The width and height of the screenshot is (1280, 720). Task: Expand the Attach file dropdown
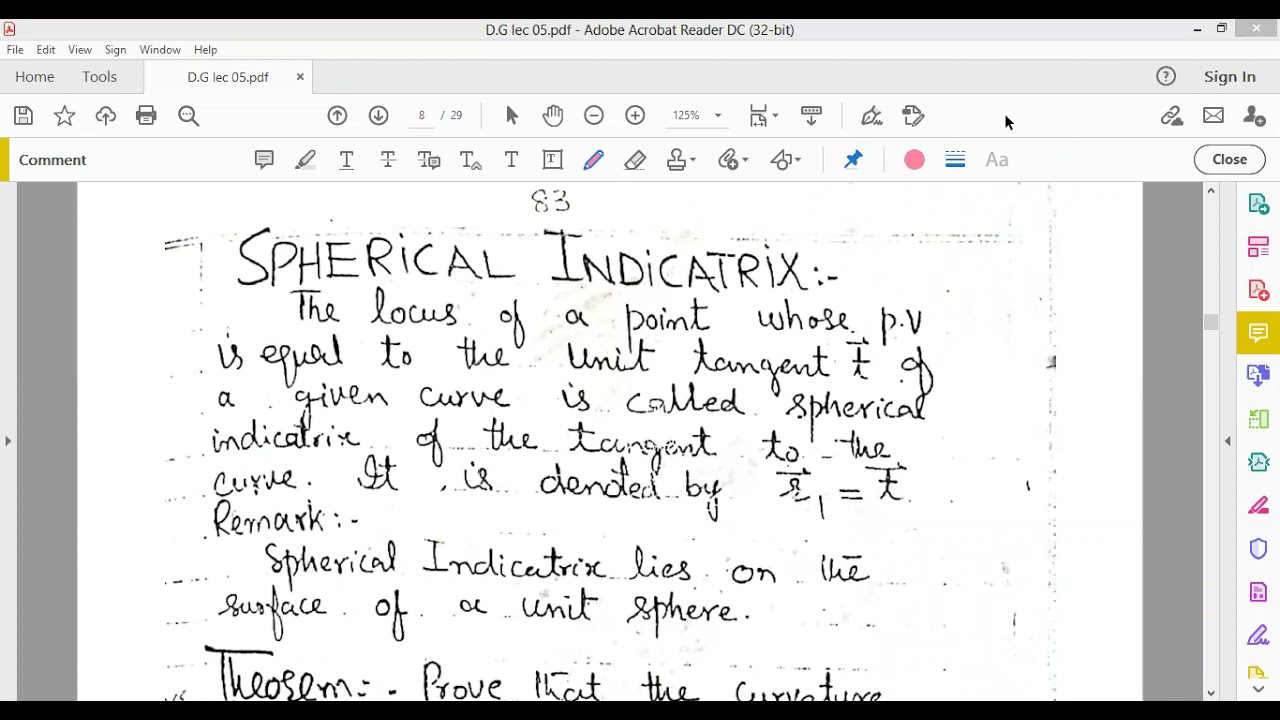pos(744,160)
